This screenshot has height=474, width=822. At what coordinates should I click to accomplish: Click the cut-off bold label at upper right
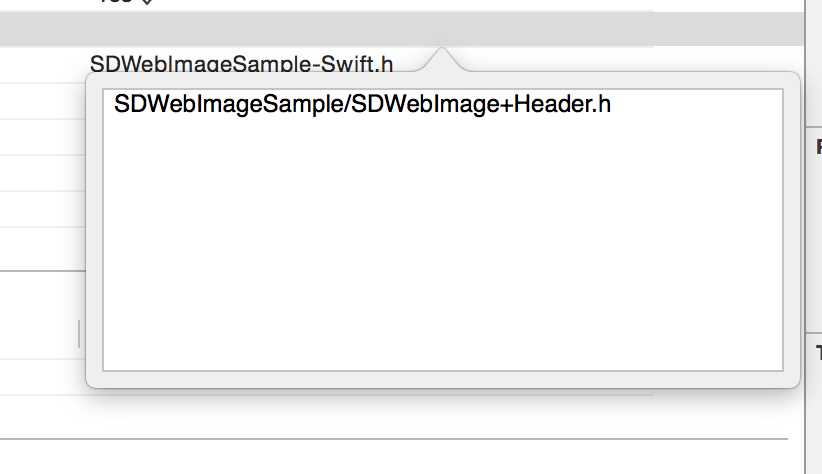pyautogui.click(x=818, y=148)
